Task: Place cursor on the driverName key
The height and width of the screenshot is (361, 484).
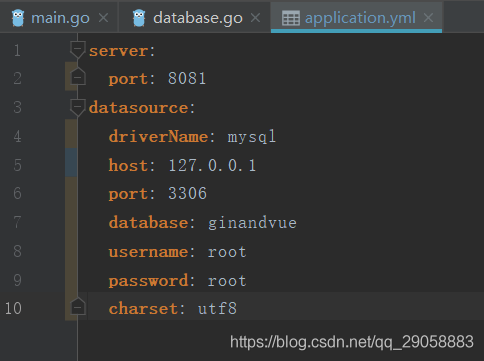Action: pyautogui.click(x=158, y=137)
